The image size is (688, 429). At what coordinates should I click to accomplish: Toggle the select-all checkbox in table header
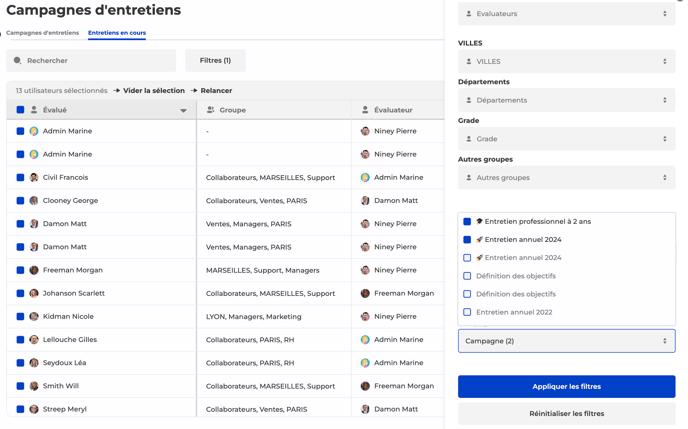20,110
